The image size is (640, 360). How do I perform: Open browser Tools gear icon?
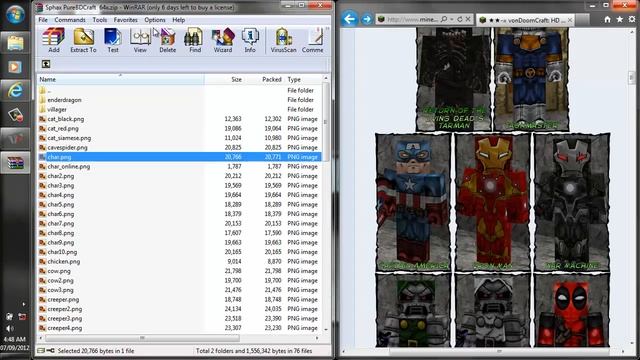(632, 19)
